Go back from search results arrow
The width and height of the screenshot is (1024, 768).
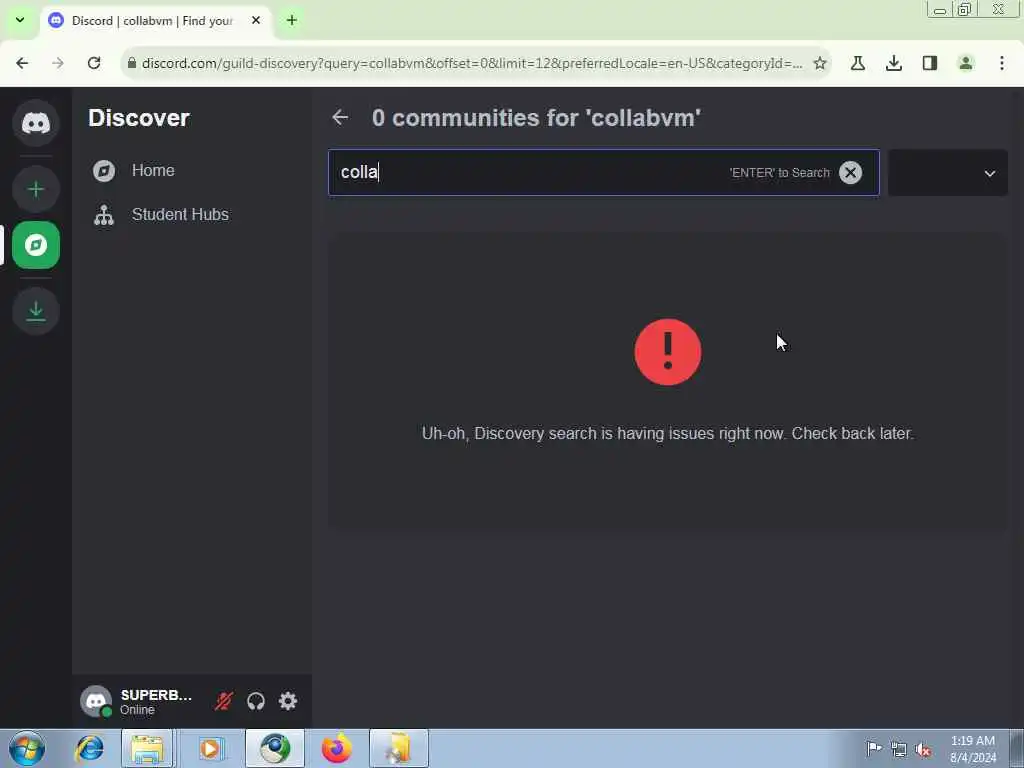pos(340,118)
